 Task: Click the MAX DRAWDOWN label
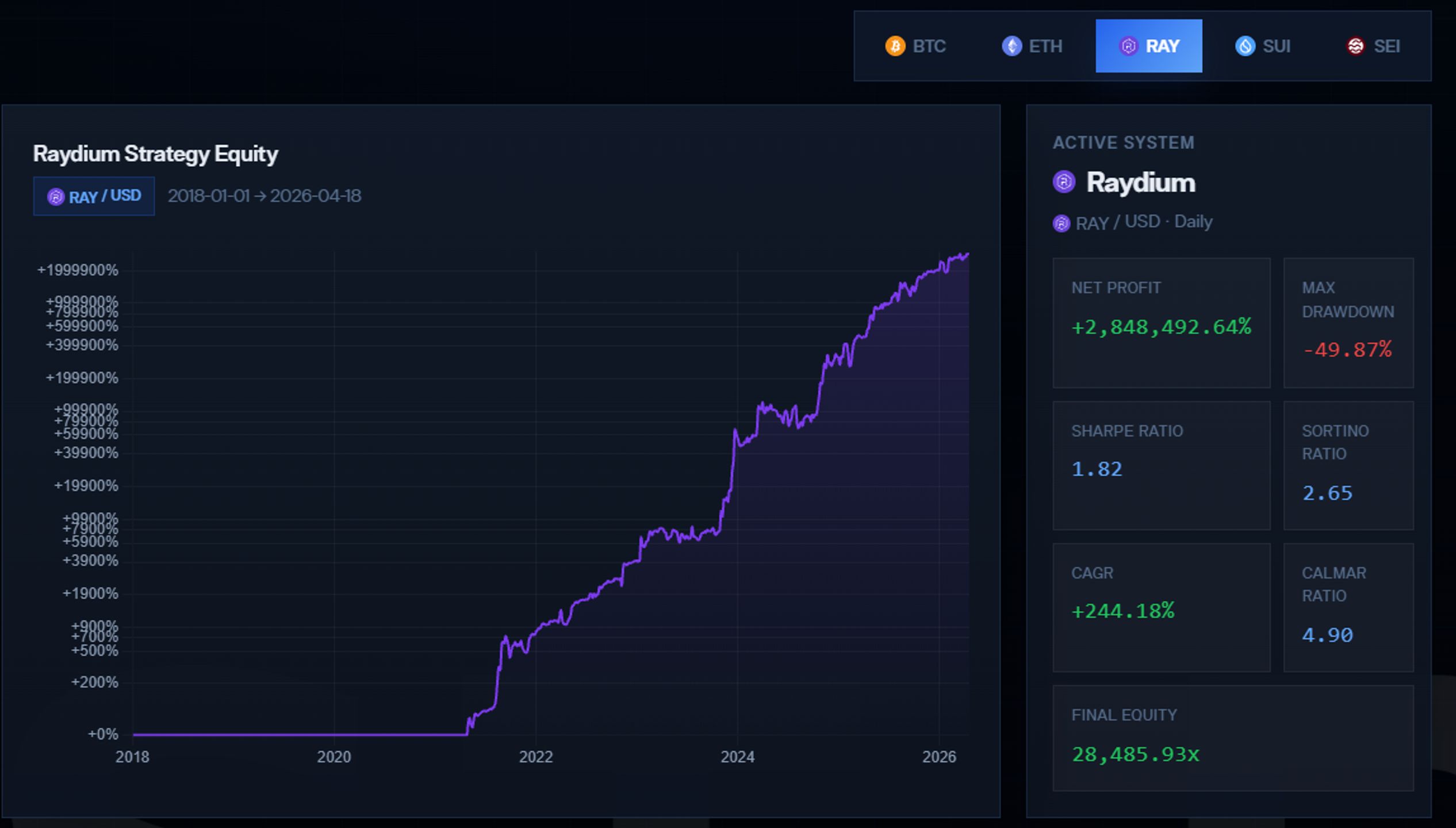click(x=1348, y=300)
